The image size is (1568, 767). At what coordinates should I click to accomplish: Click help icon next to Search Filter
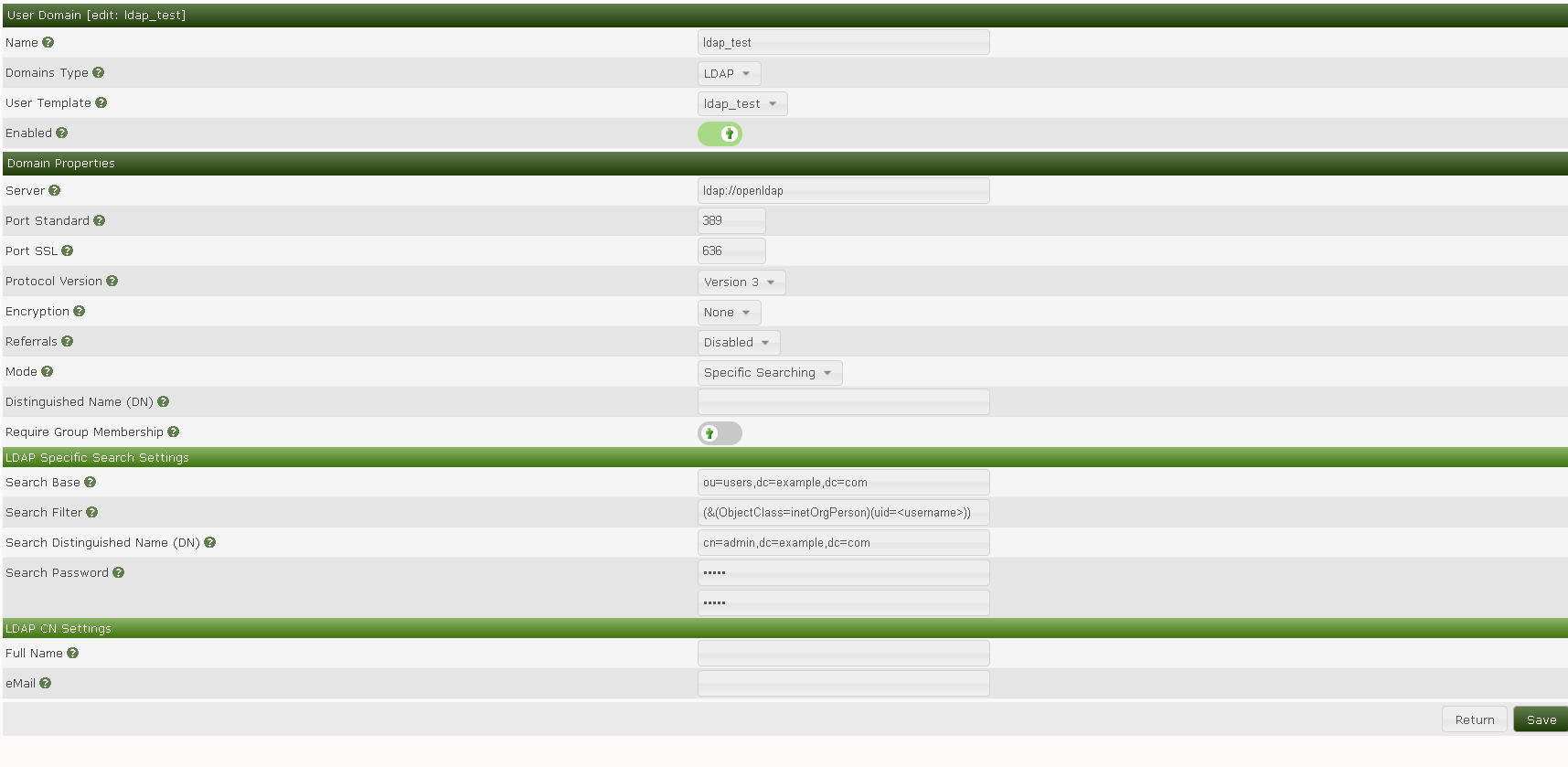coord(92,512)
